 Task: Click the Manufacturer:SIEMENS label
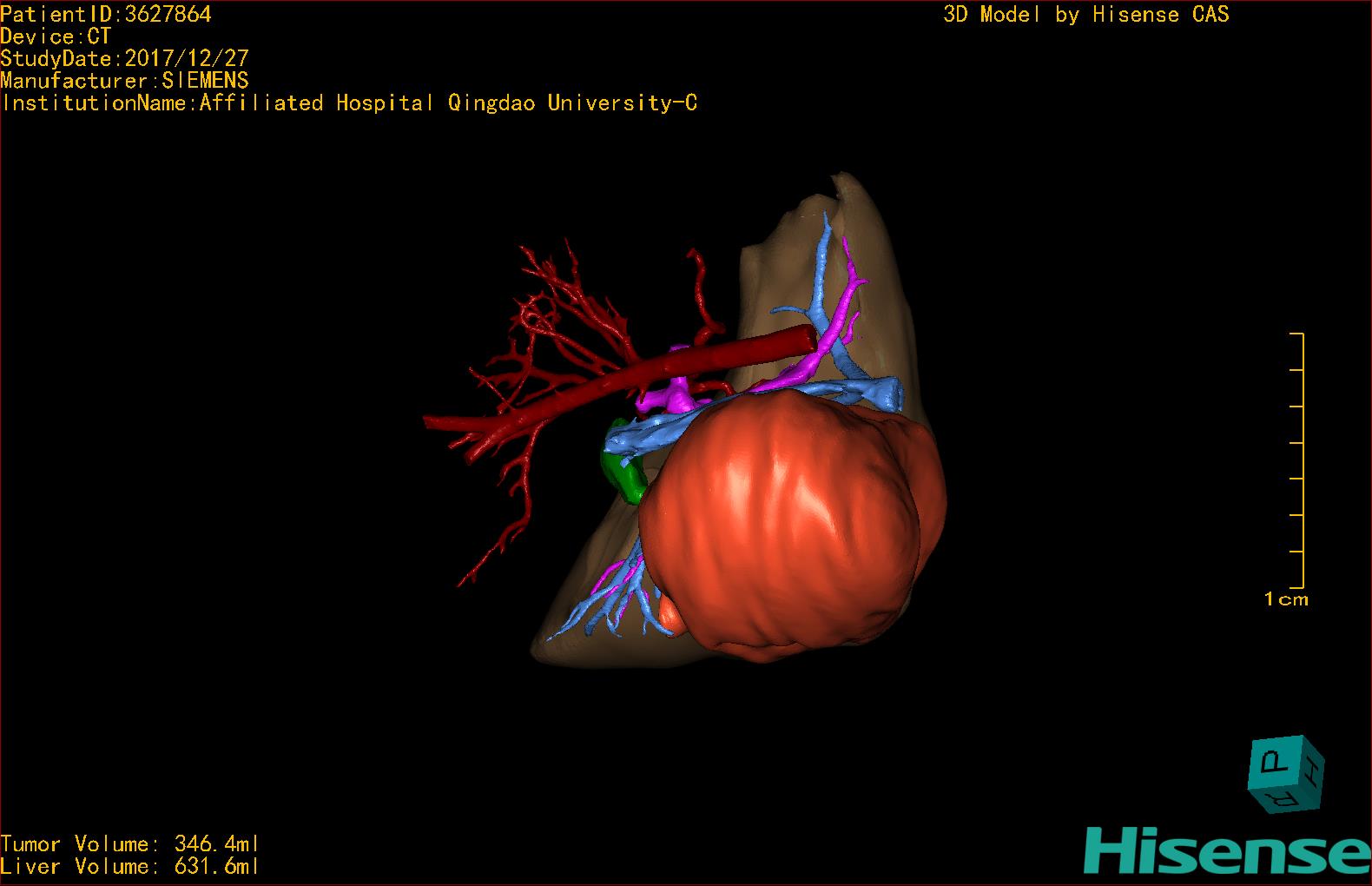click(x=125, y=81)
